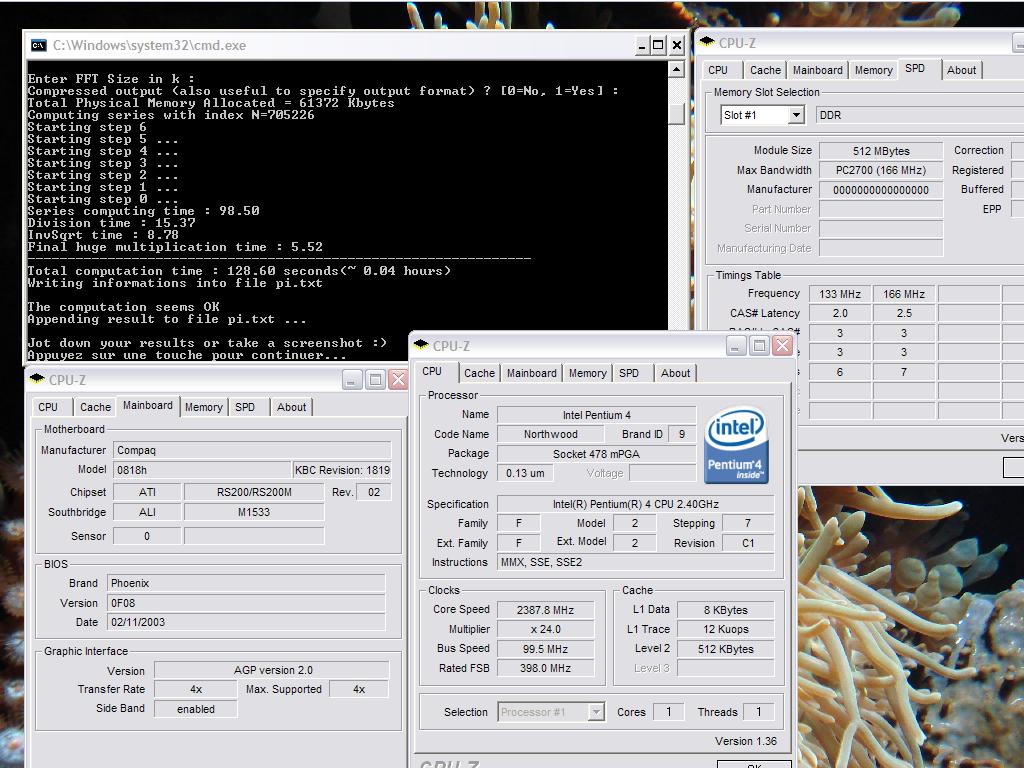Image resolution: width=1024 pixels, height=768 pixels.
Task: Switch to Mainboard tab in front CPU-Z window
Action: pos(532,373)
